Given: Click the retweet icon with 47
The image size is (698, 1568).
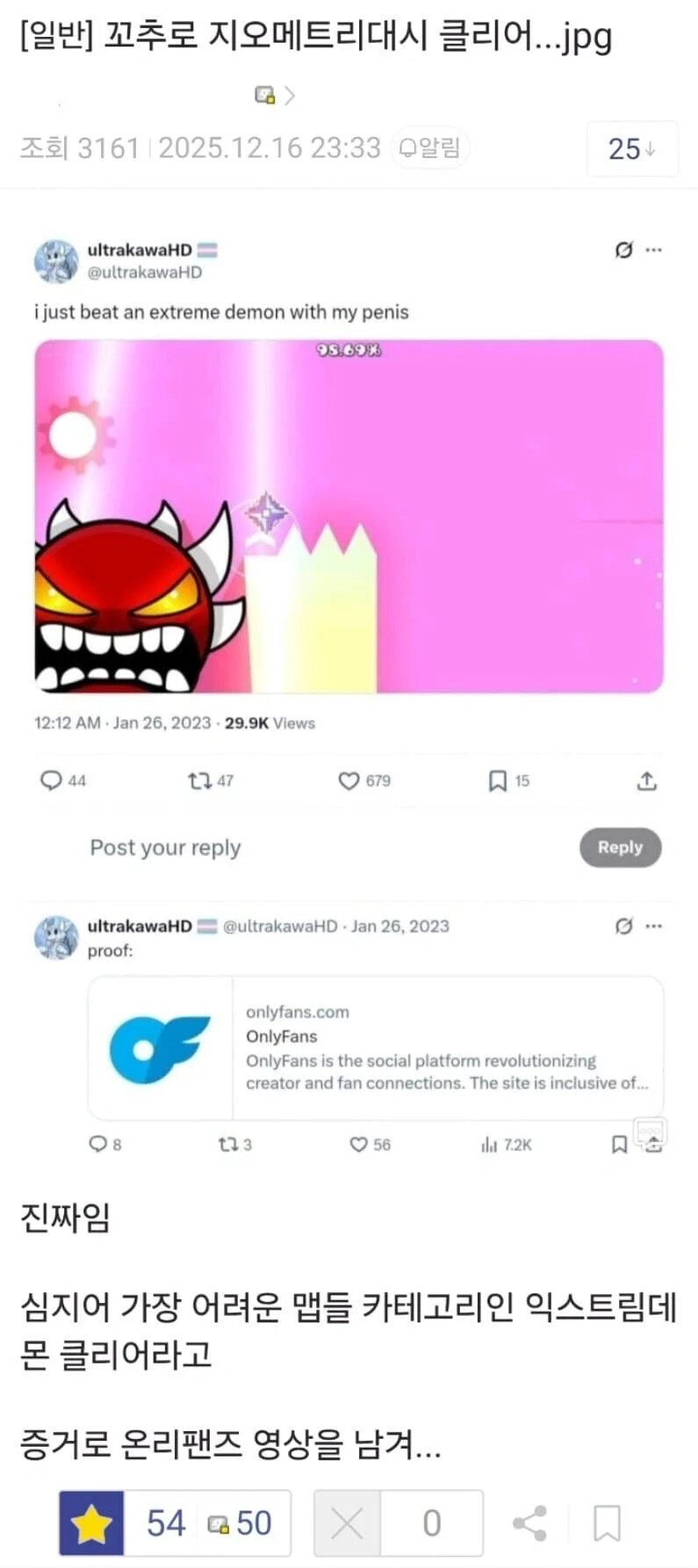Looking at the screenshot, I should tap(199, 780).
